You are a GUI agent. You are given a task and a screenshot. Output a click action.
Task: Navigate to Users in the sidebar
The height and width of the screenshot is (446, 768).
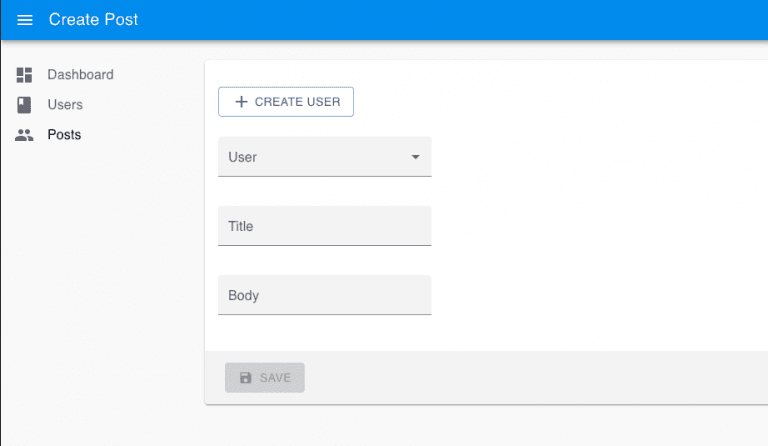(x=65, y=105)
